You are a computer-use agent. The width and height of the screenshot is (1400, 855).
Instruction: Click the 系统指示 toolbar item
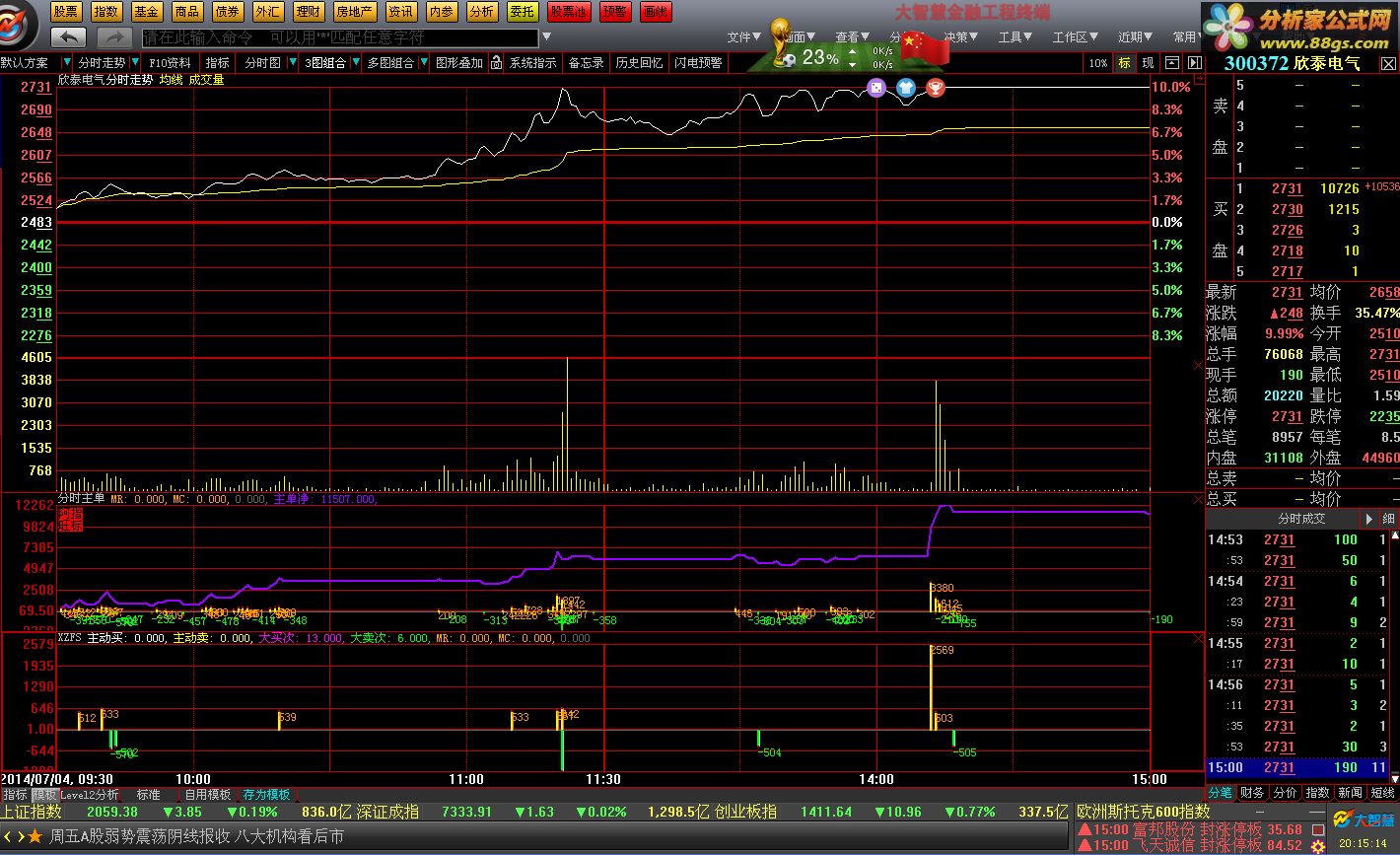pyautogui.click(x=532, y=62)
